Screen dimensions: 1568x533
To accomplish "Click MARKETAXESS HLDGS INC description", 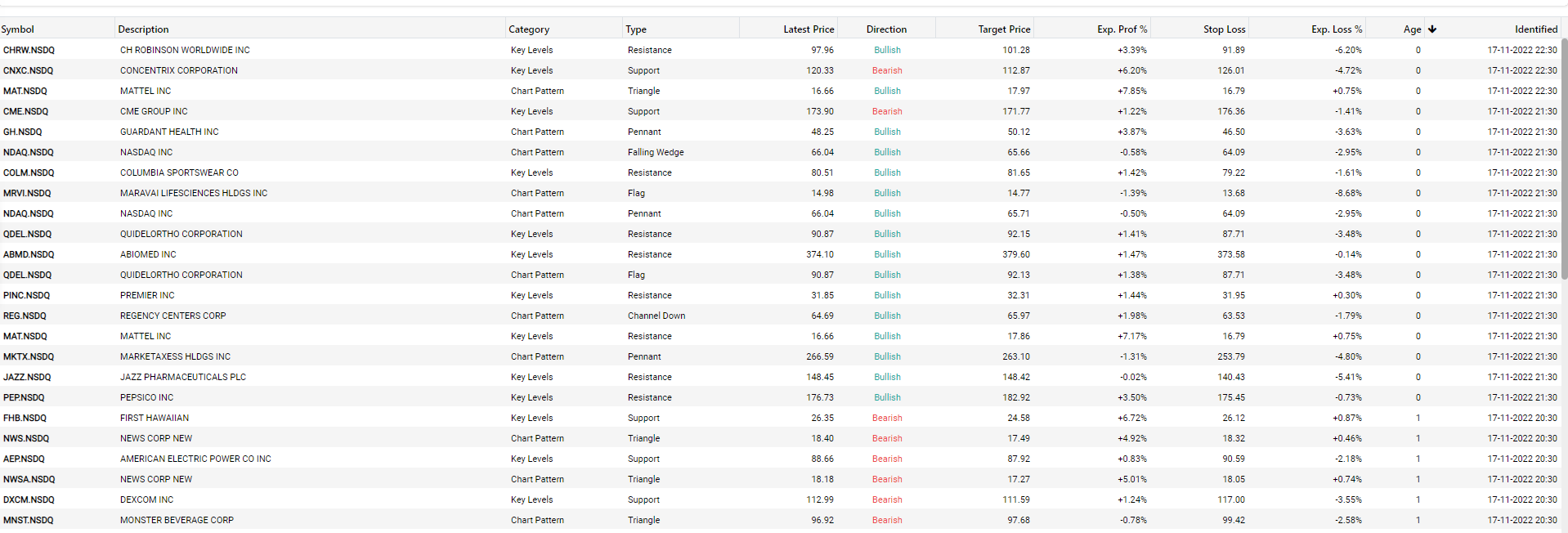I will (175, 356).
